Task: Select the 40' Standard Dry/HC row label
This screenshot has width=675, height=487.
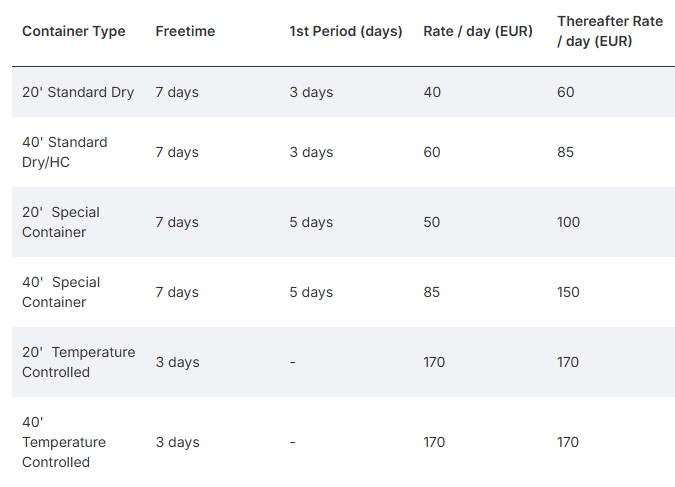Action: point(65,152)
